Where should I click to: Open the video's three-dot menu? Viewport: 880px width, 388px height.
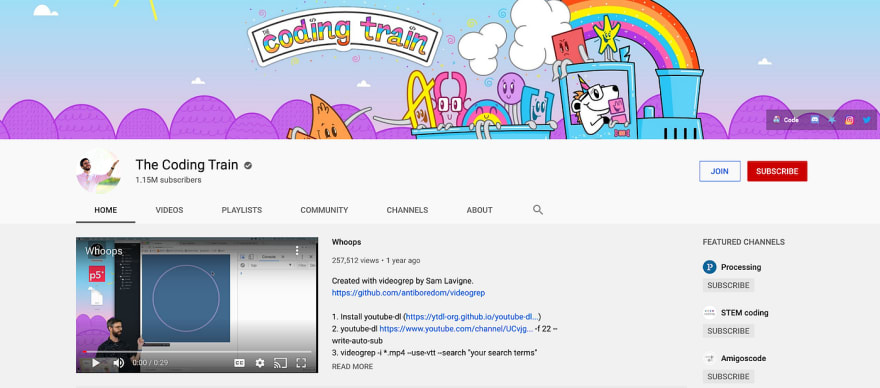pyautogui.click(x=297, y=250)
